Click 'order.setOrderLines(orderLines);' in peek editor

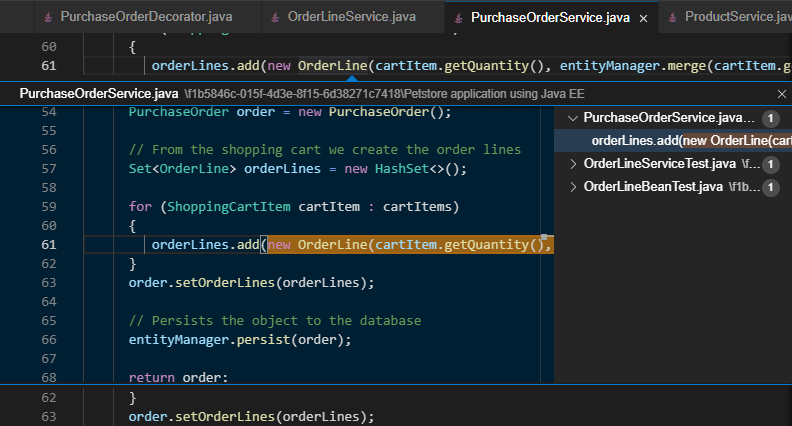252,282
